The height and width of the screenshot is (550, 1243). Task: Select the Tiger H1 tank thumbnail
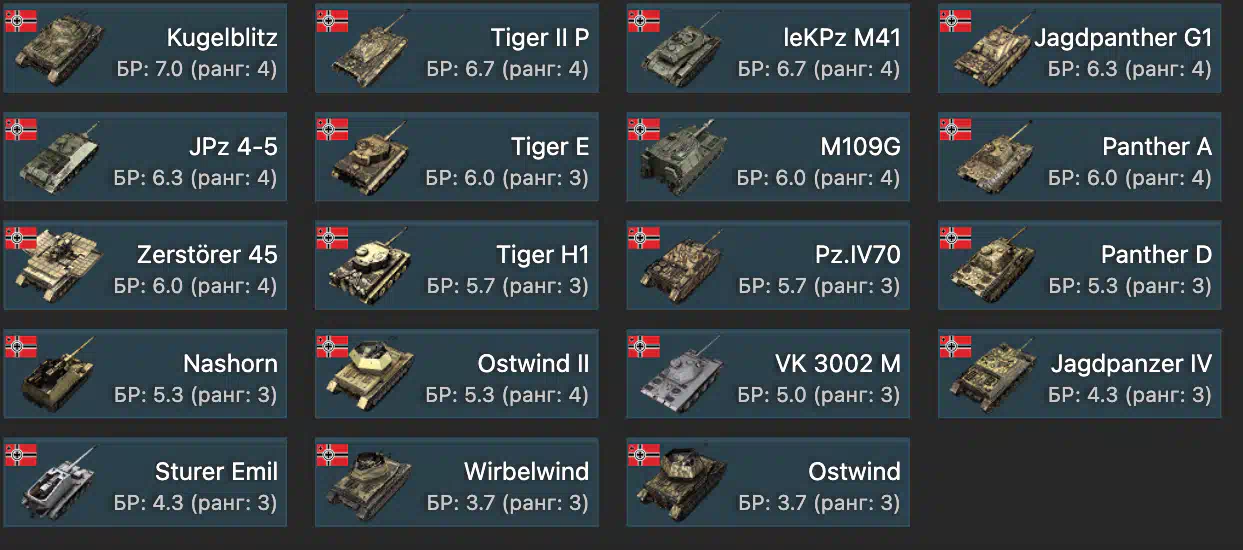(x=372, y=266)
